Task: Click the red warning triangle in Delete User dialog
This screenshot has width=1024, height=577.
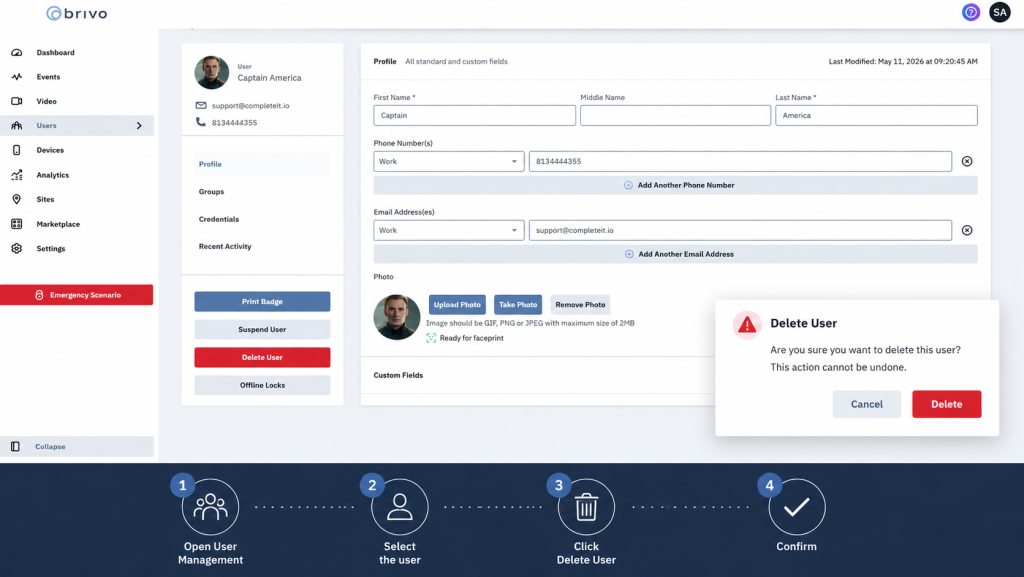Action: coord(746,324)
